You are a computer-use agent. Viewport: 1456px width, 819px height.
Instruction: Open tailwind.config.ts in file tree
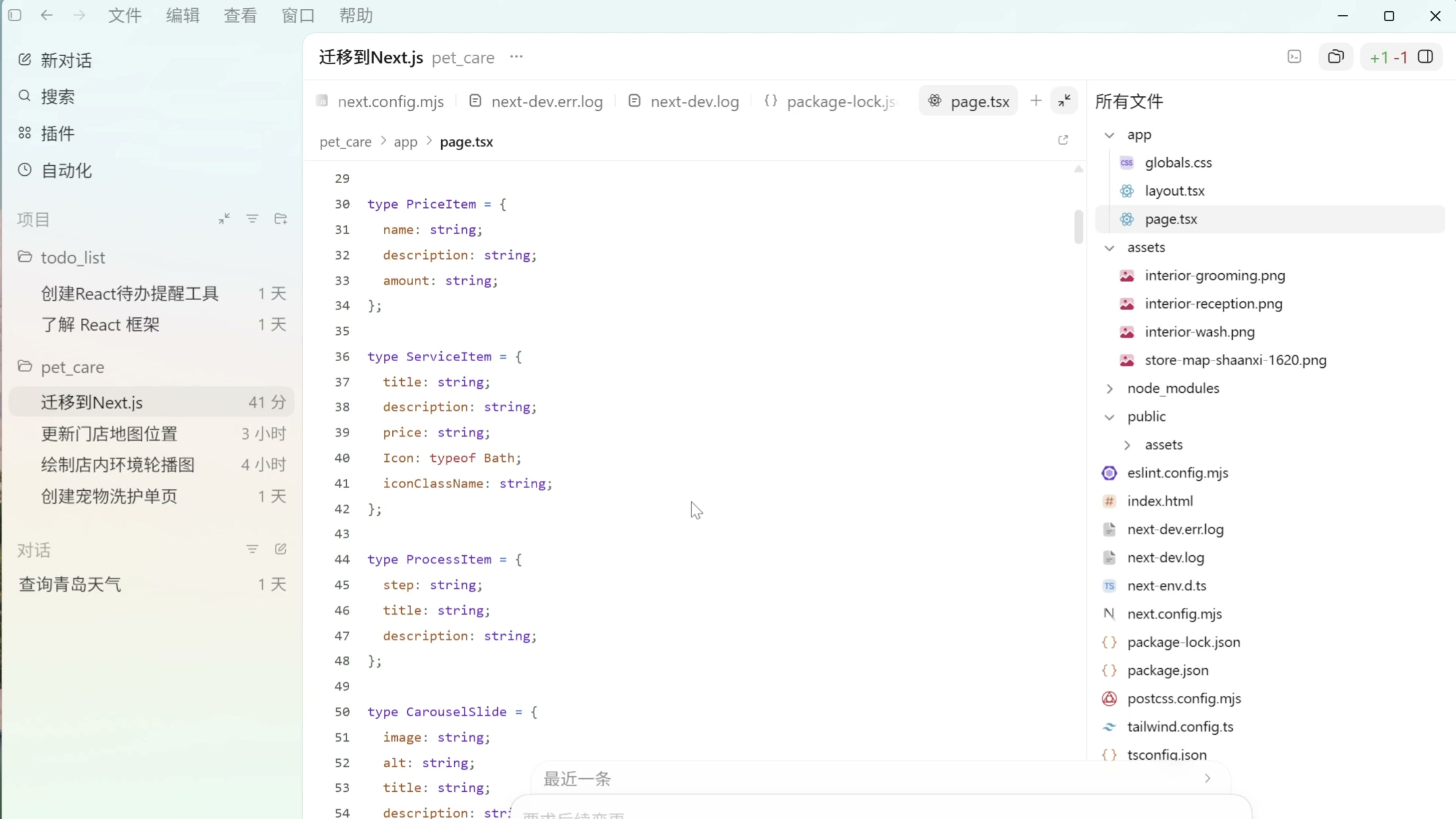coord(1180,727)
